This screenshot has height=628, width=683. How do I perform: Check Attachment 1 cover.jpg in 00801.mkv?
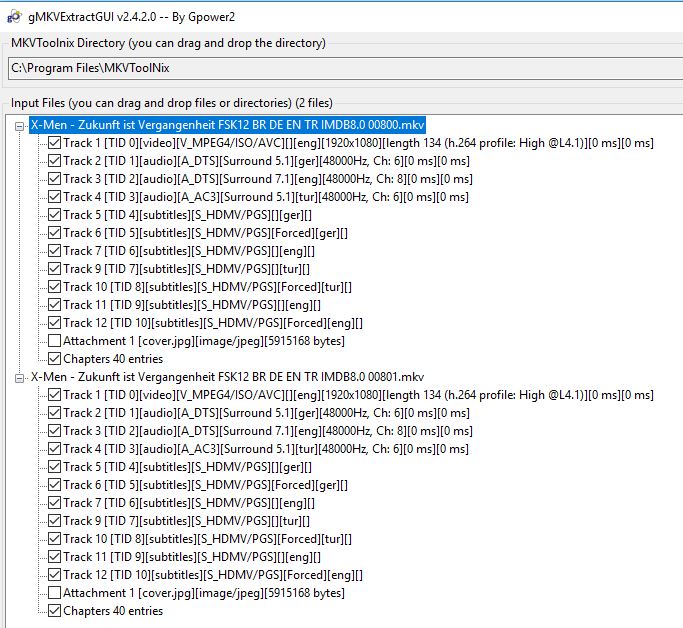[54, 593]
